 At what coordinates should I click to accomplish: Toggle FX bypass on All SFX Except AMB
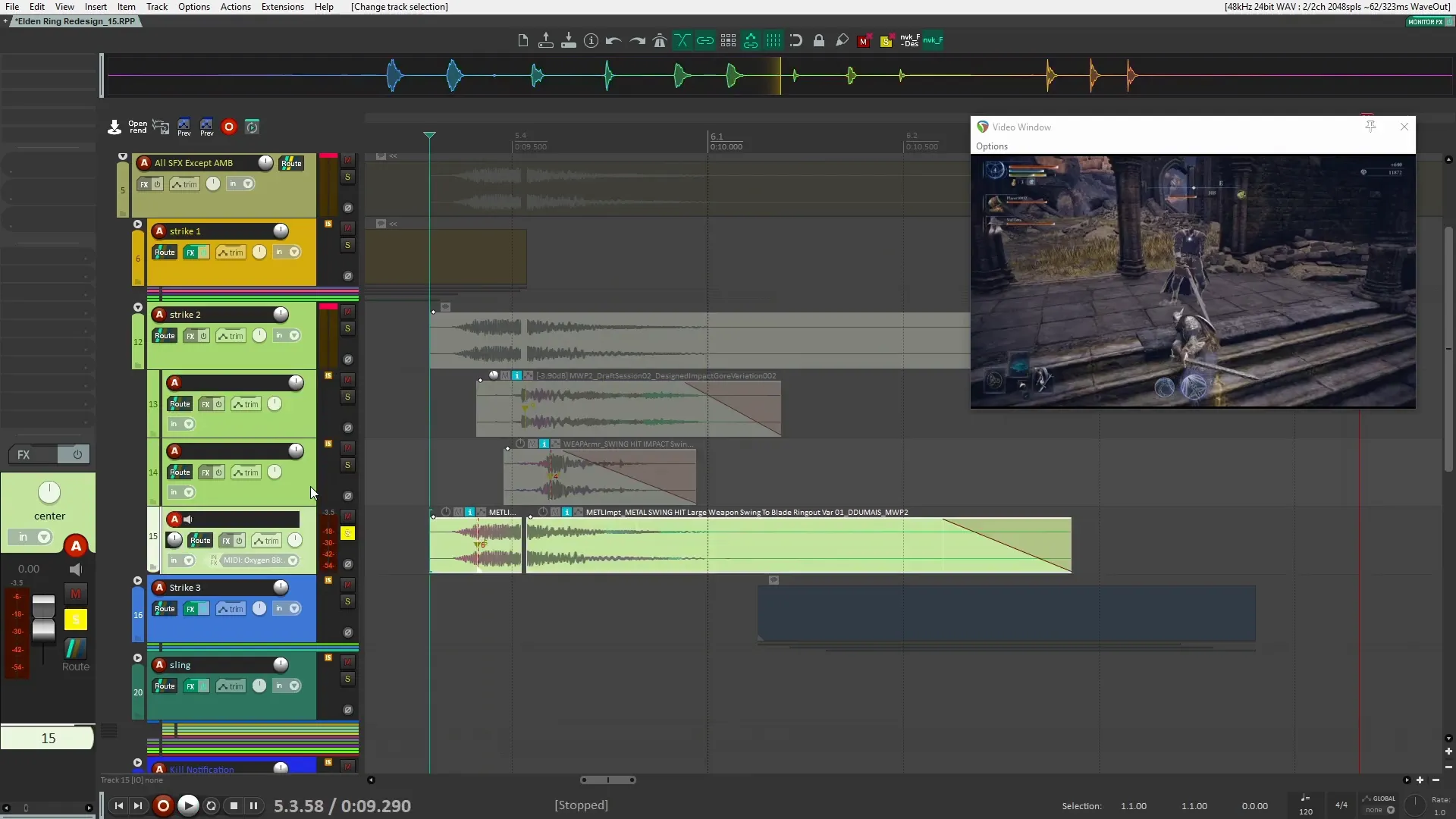(x=157, y=184)
